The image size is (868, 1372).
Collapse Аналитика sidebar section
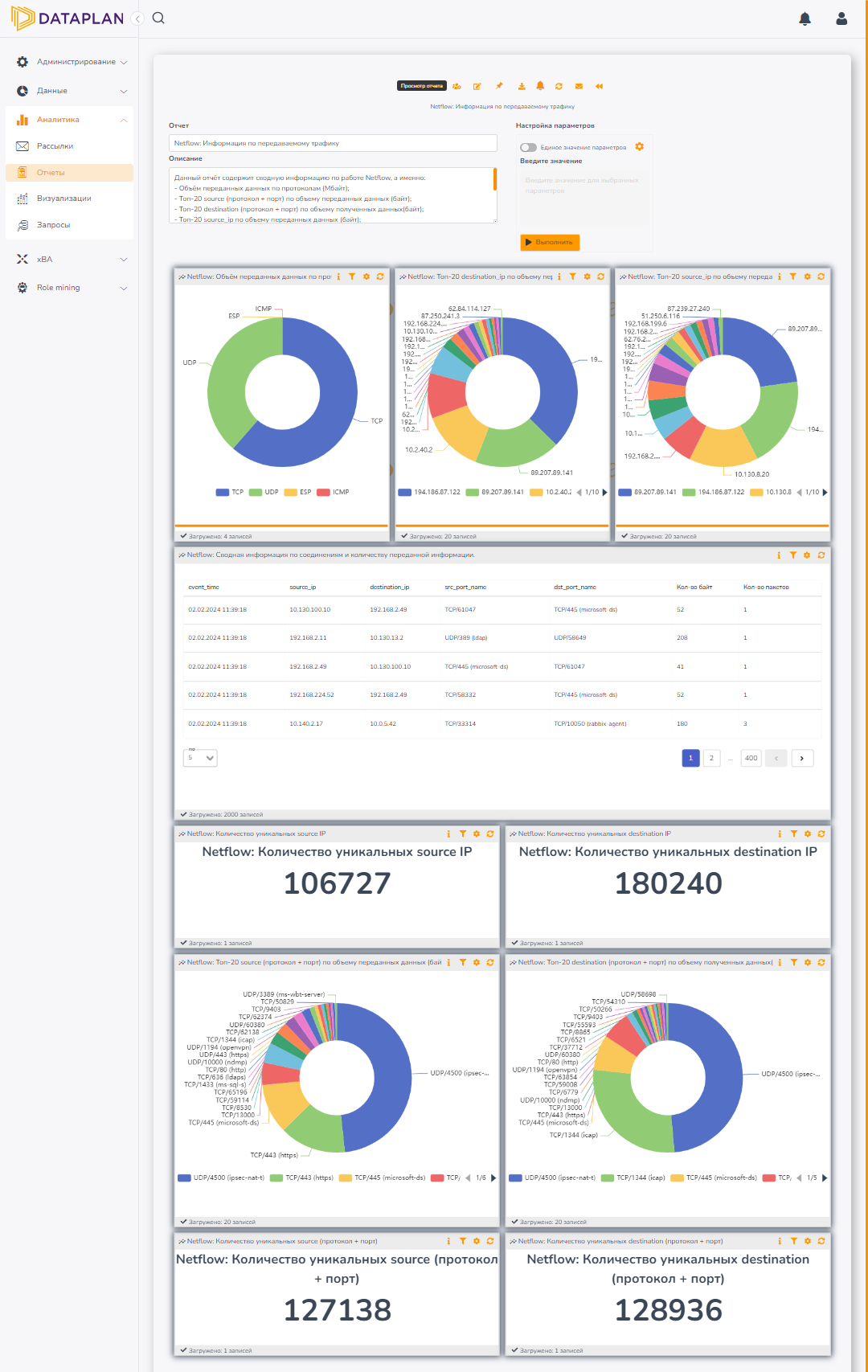pos(71,120)
